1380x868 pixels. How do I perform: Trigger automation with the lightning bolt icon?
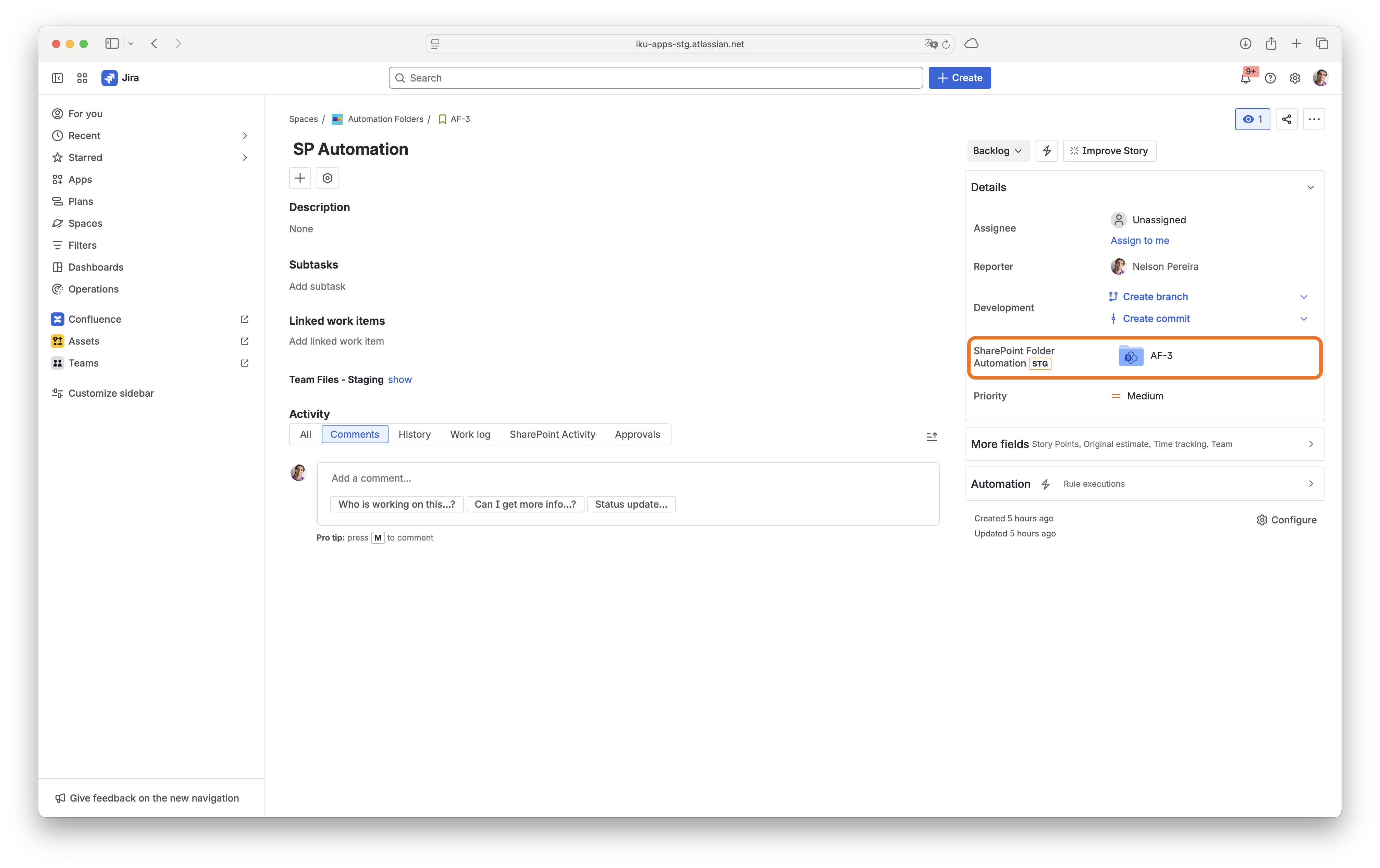click(x=1046, y=150)
